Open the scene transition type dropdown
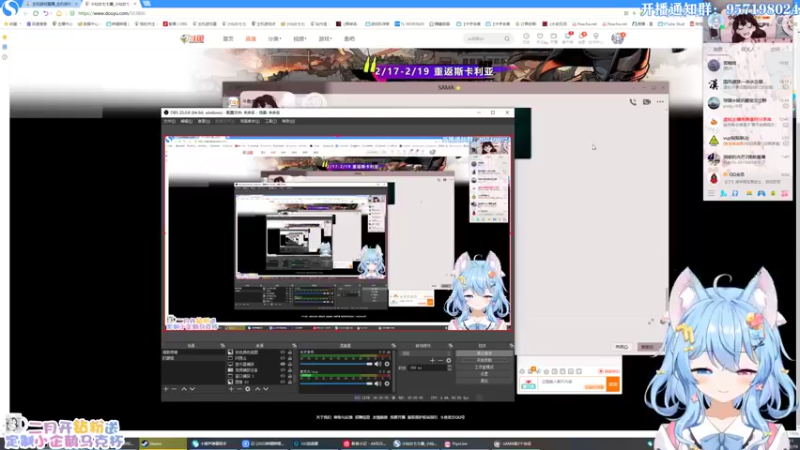 pyautogui.click(x=426, y=353)
